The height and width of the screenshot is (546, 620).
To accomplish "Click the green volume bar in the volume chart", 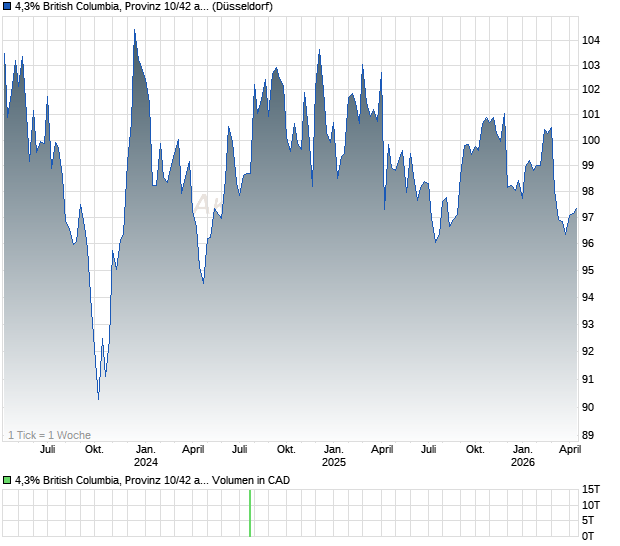I will [x=250, y=513].
